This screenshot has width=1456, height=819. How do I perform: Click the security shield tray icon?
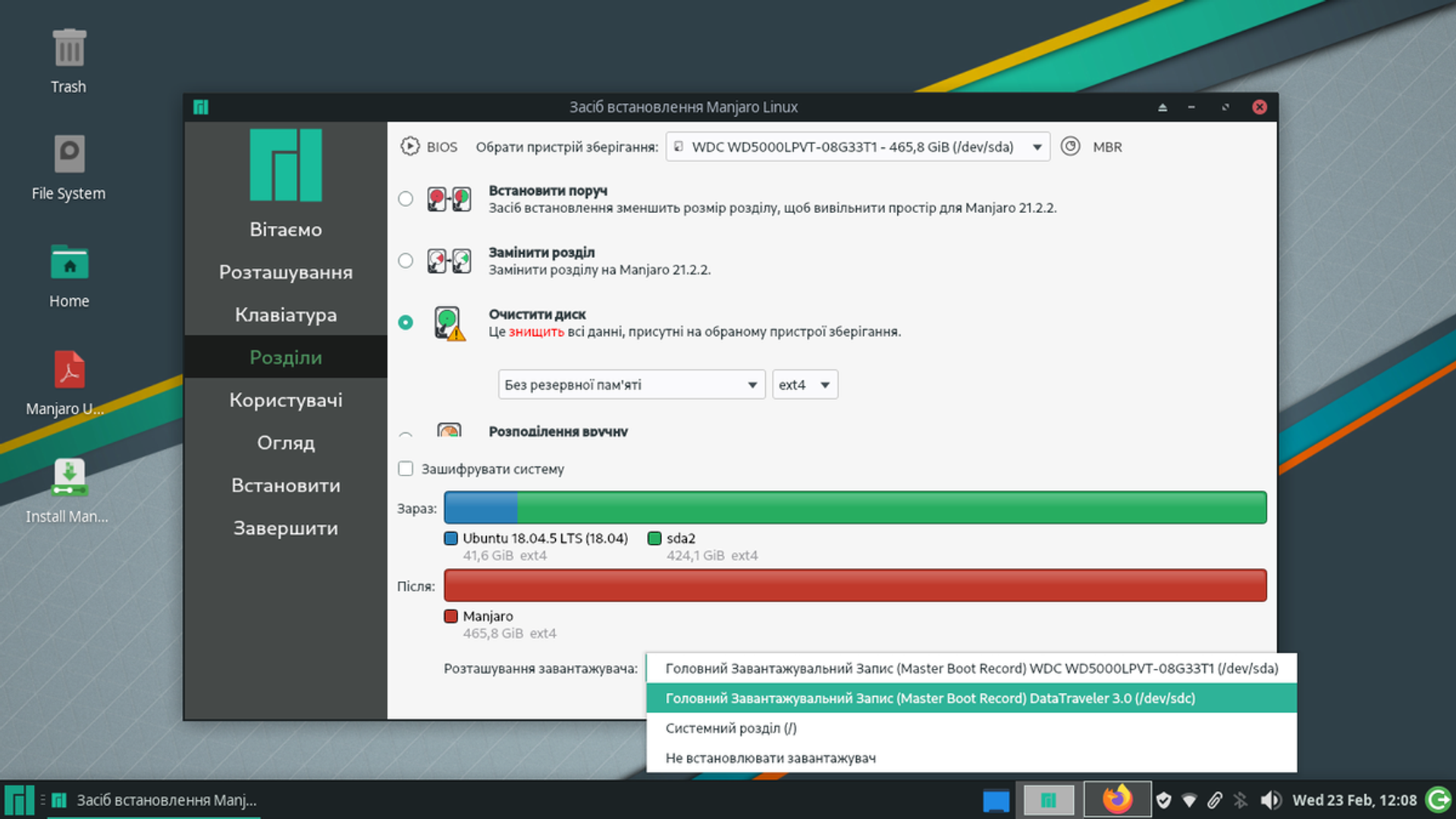1164,800
